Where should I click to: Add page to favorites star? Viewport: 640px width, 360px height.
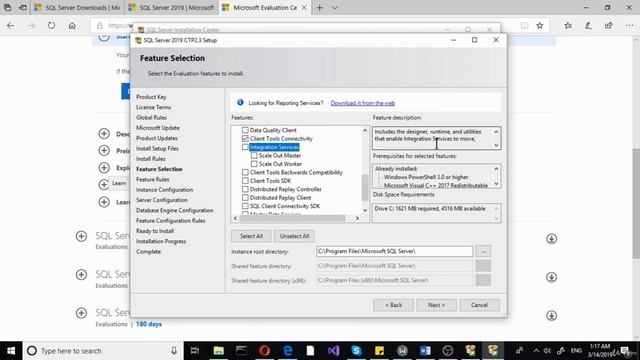click(x=540, y=25)
